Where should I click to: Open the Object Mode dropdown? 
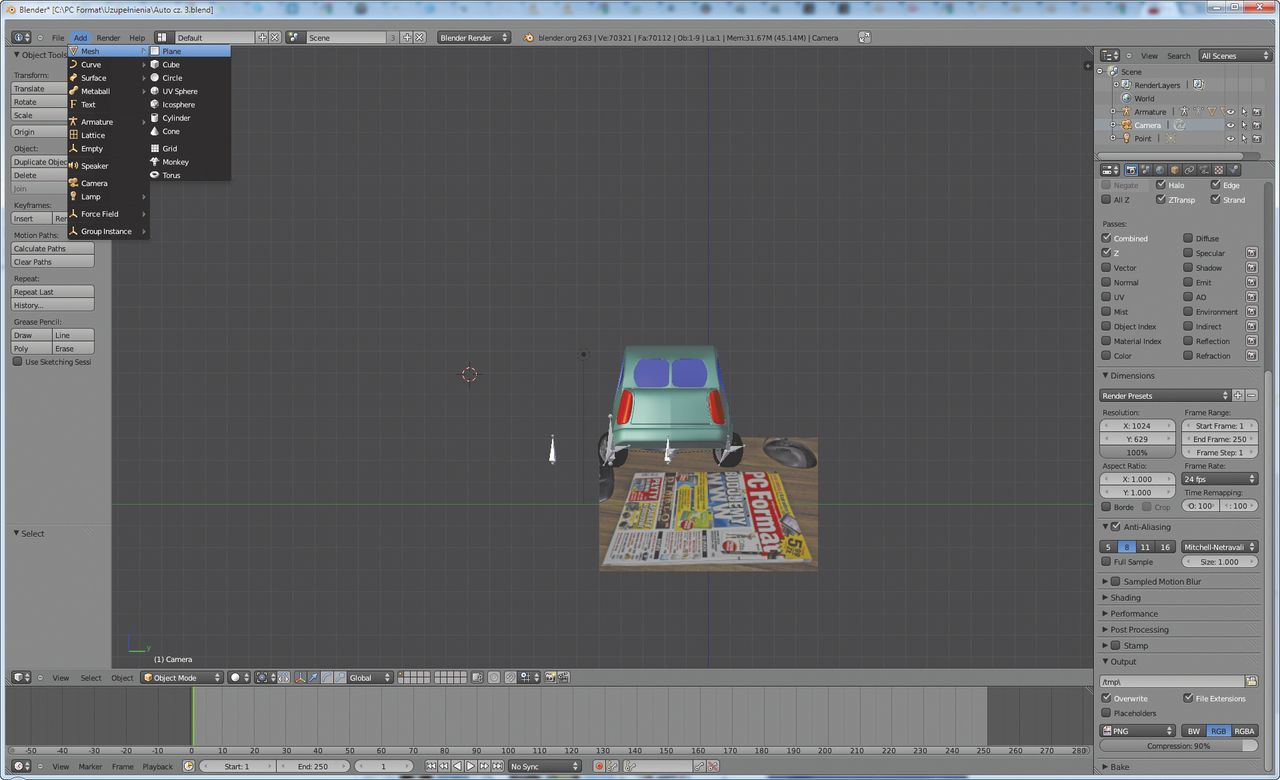[x=182, y=678]
